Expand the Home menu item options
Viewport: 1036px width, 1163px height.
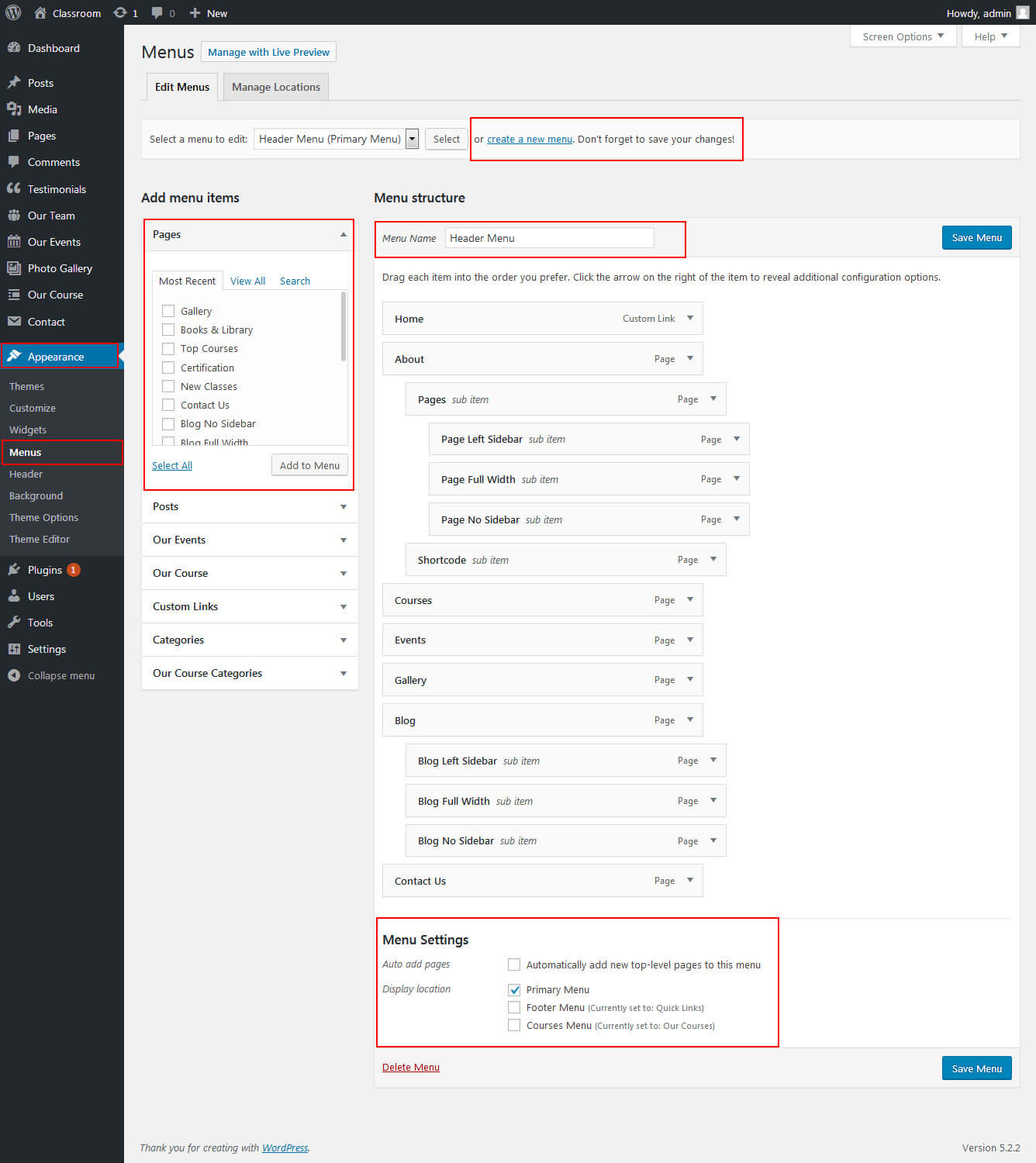689,319
